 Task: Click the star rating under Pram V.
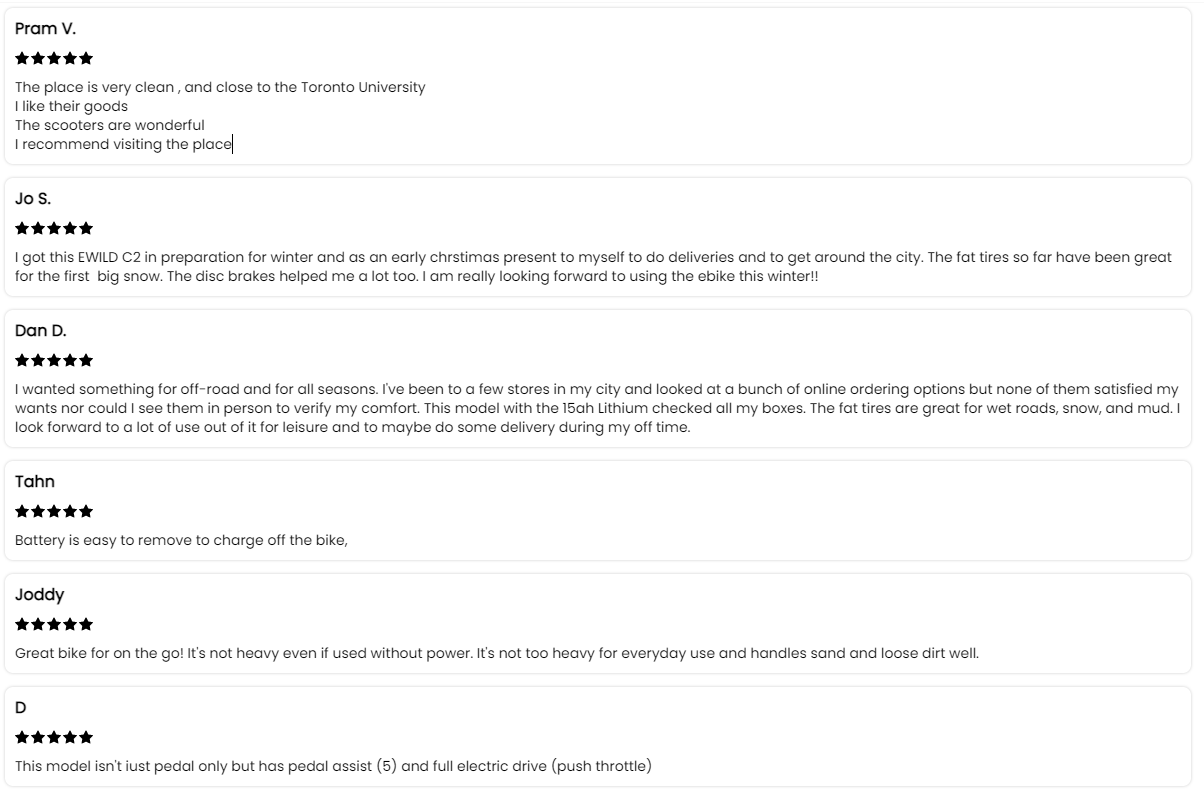pos(54,58)
